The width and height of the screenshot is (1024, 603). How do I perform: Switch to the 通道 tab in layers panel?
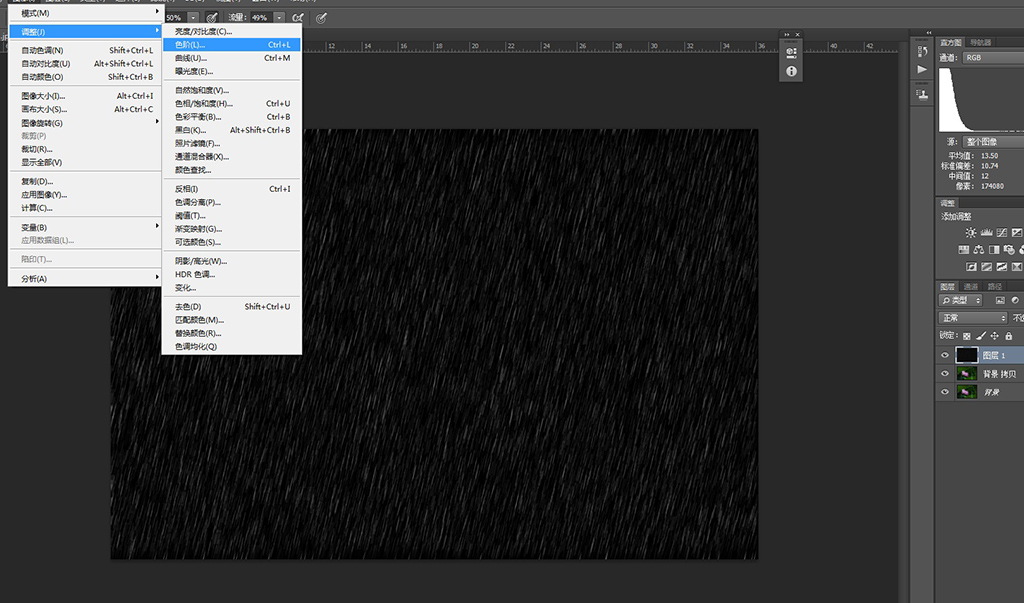(971, 286)
